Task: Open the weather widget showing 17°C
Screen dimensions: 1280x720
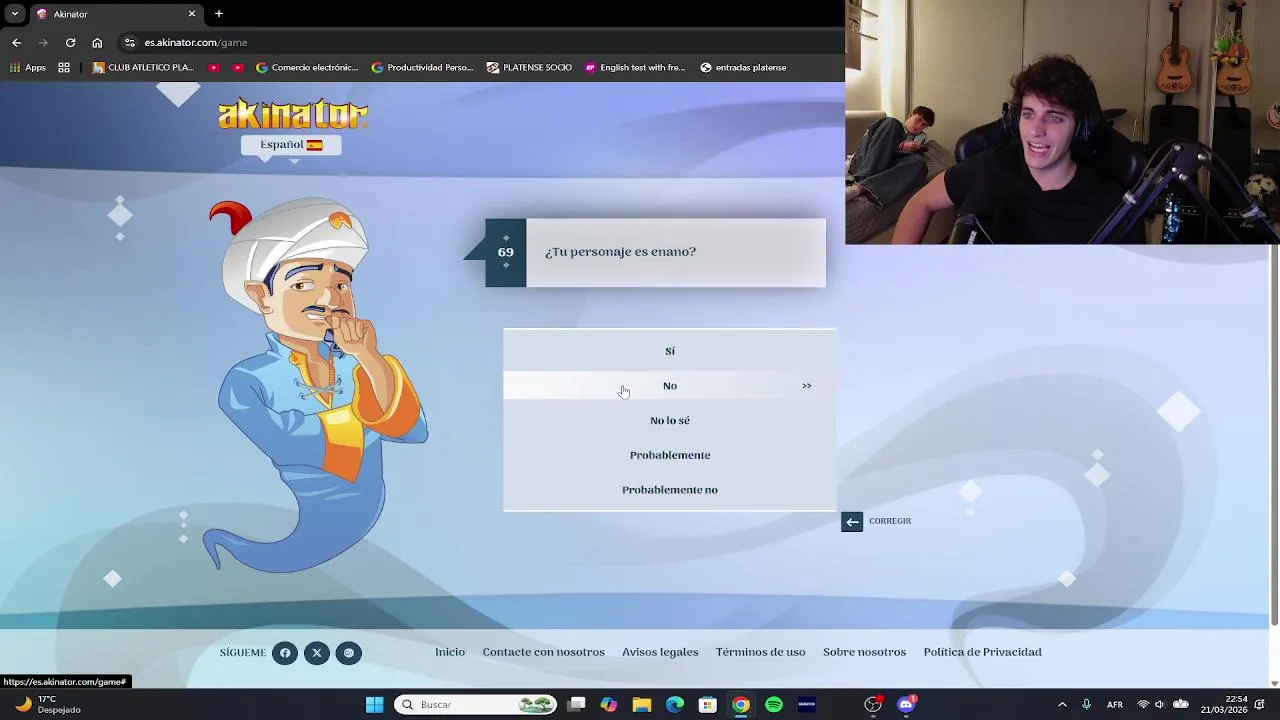Action: pyautogui.click(x=47, y=705)
